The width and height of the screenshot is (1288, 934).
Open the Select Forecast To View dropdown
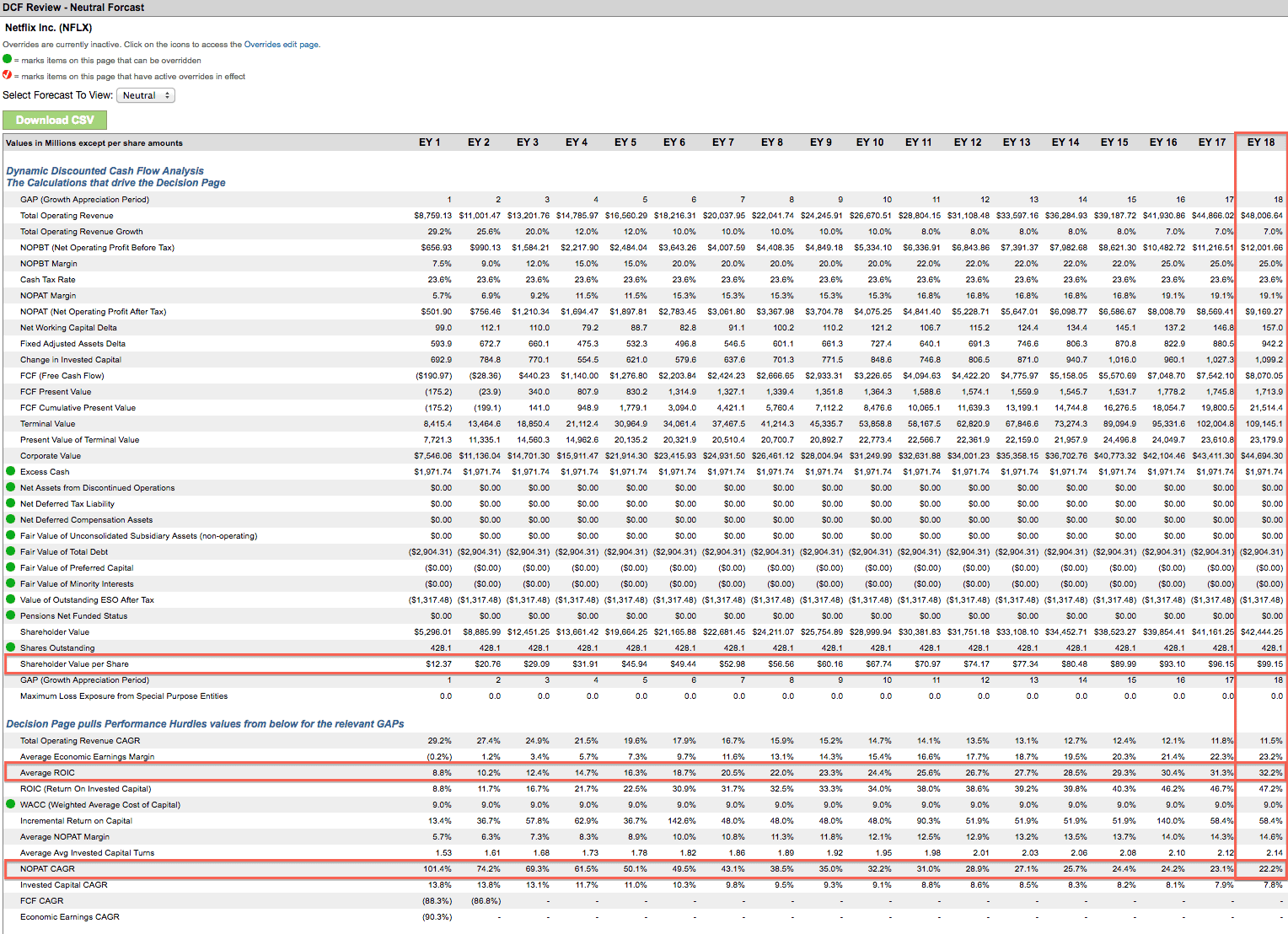(x=146, y=95)
